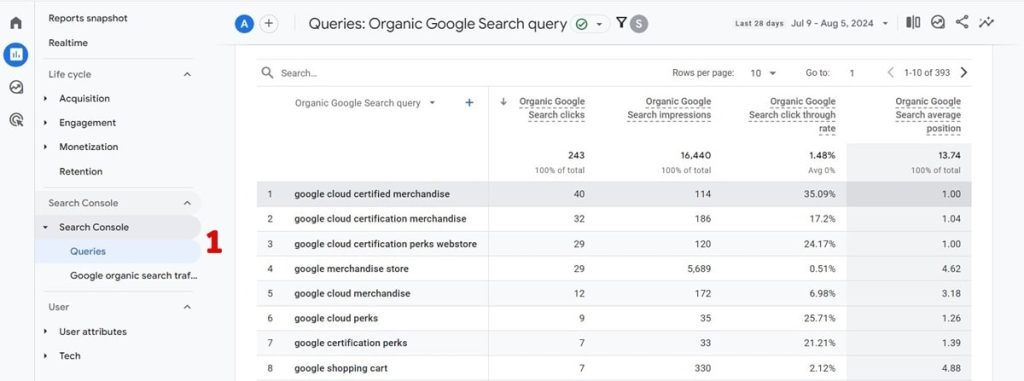Sort by Organic Google Search impressions
Screen dimensions: 1024x381
pyautogui.click(x=669, y=108)
